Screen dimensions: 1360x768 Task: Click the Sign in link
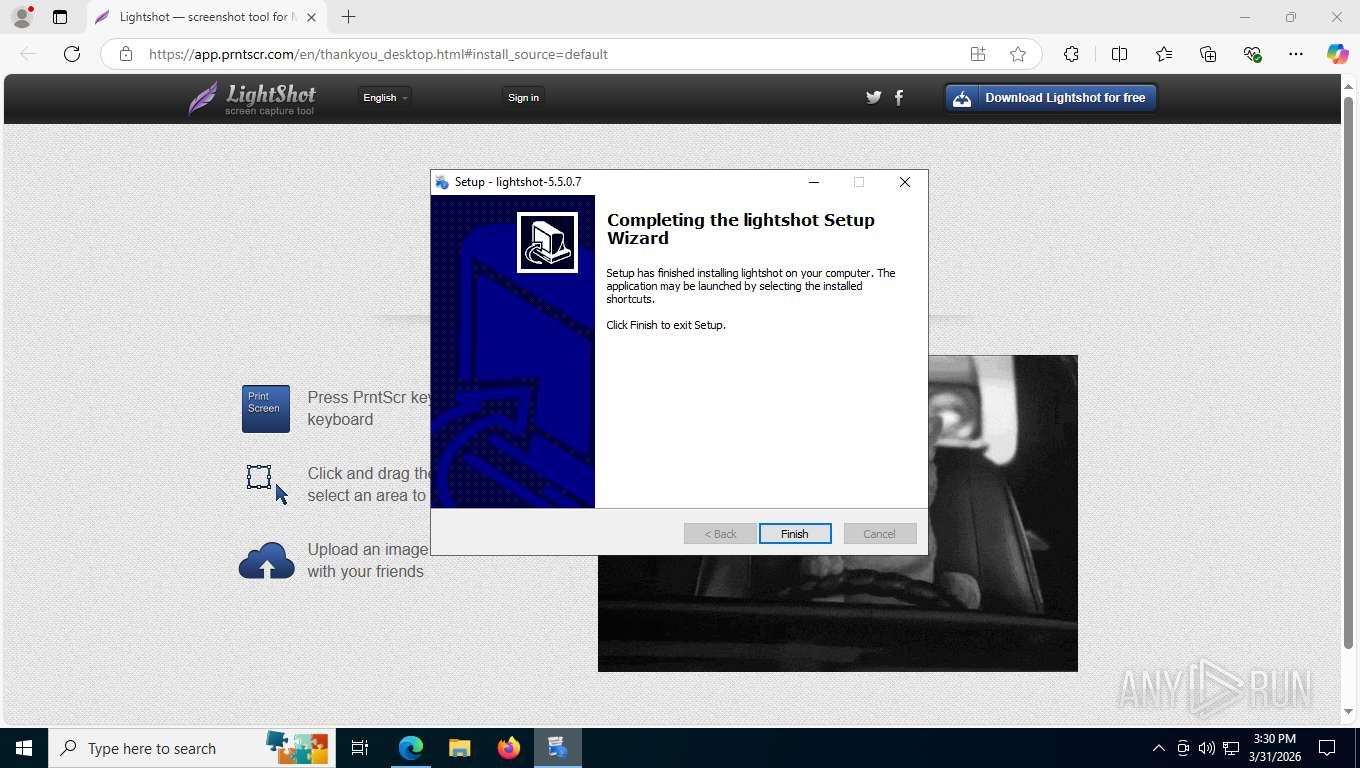(523, 97)
